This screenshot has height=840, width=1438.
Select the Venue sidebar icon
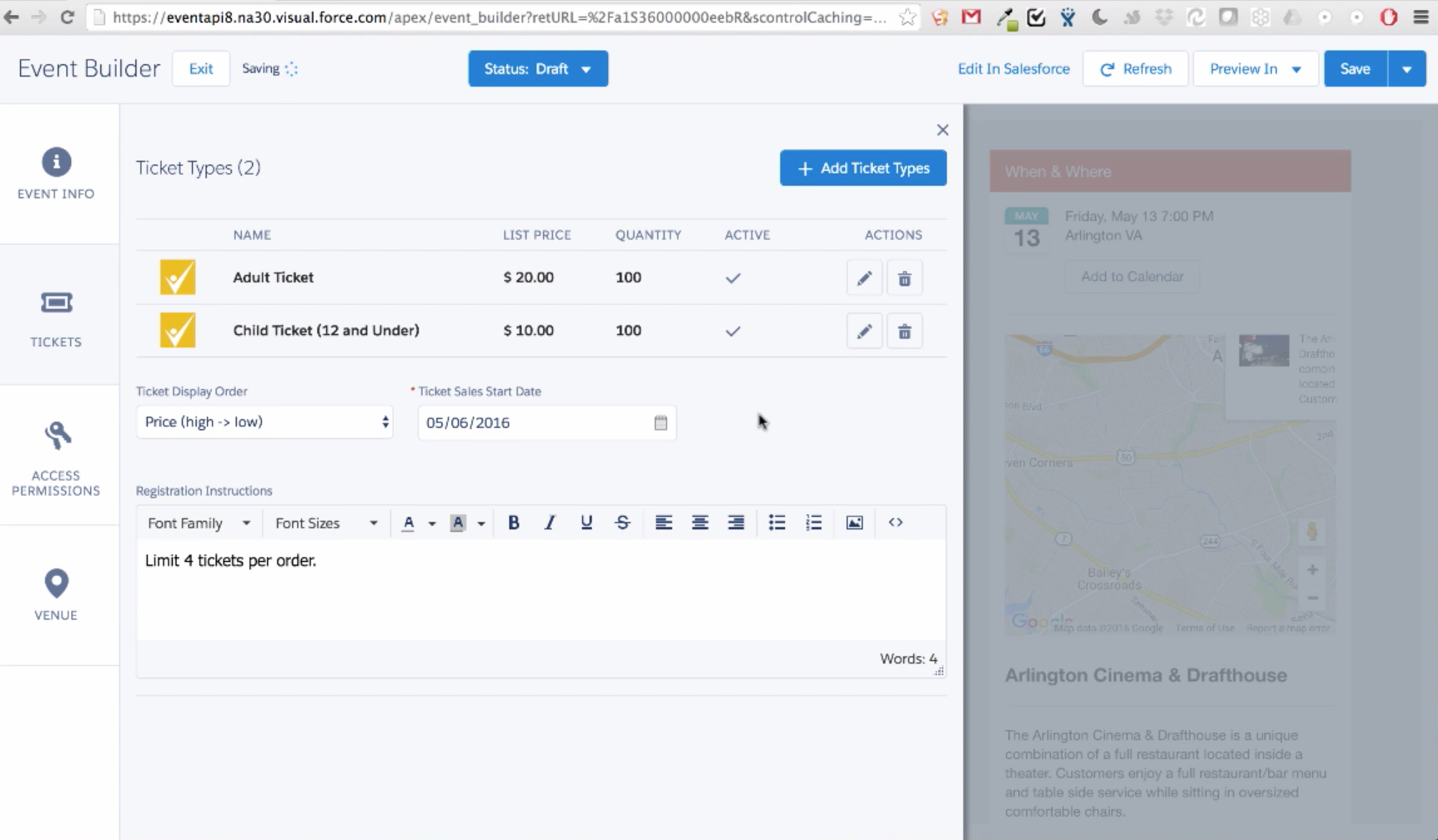pyautogui.click(x=56, y=584)
